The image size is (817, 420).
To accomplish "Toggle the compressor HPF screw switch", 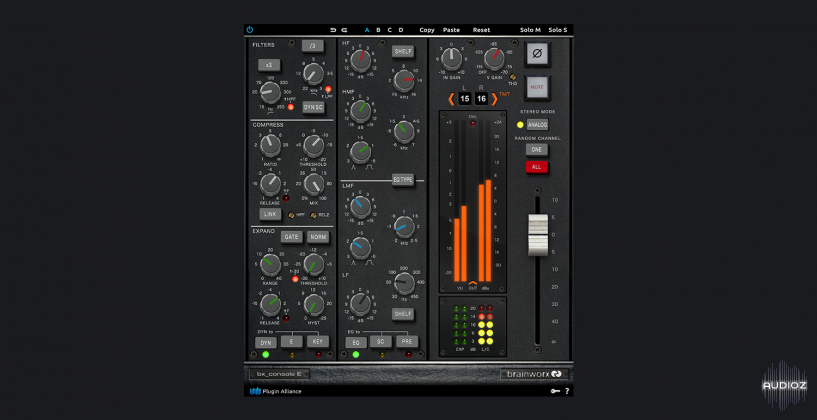I will (291, 215).
